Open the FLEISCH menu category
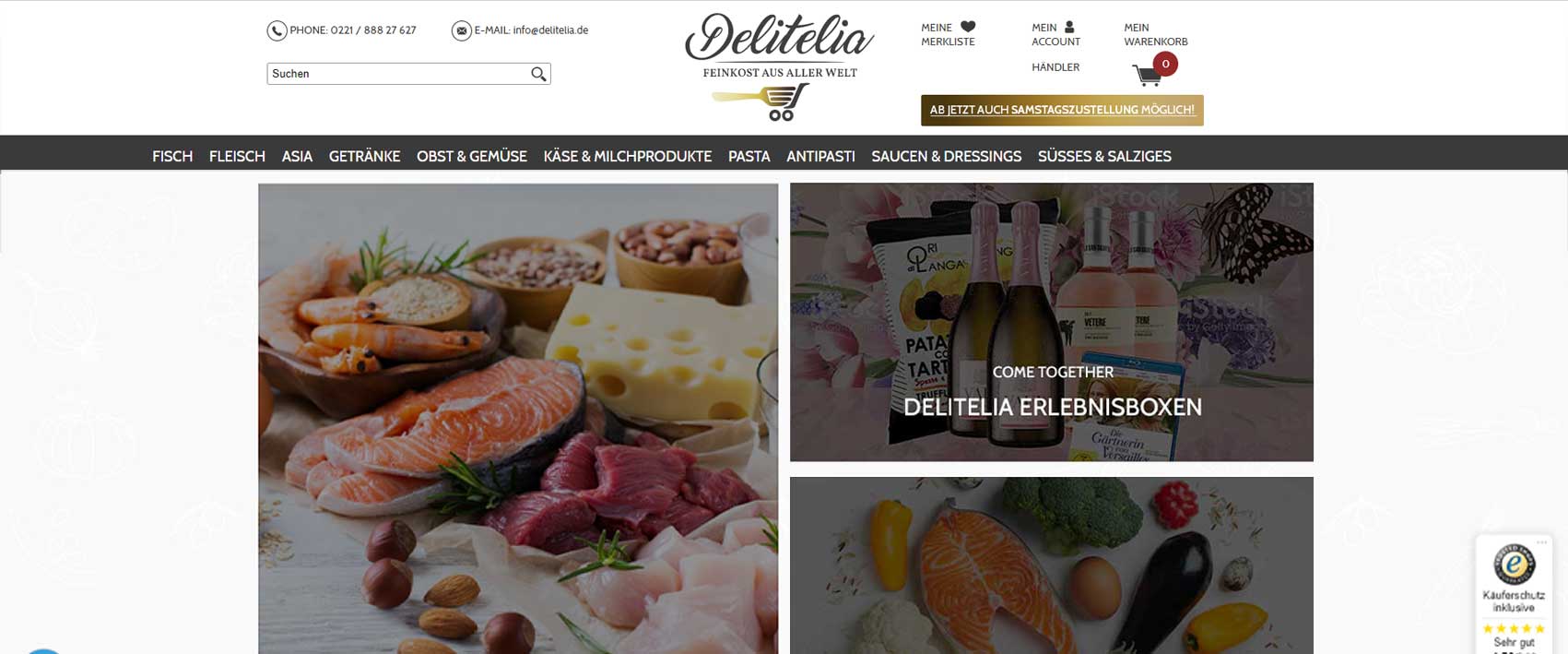This screenshot has height=654, width=1568. pos(237,156)
